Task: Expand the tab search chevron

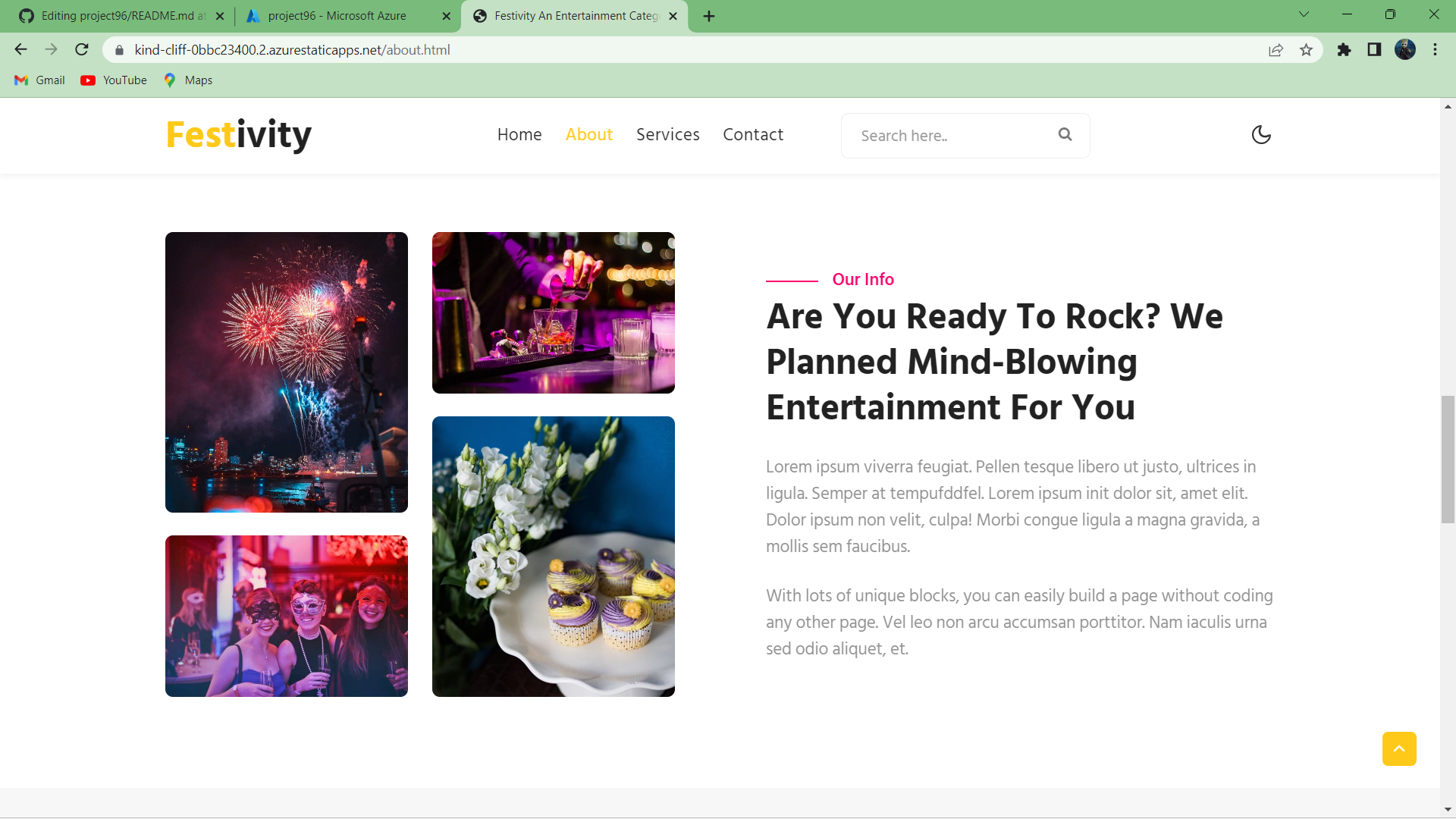Action: [1304, 14]
